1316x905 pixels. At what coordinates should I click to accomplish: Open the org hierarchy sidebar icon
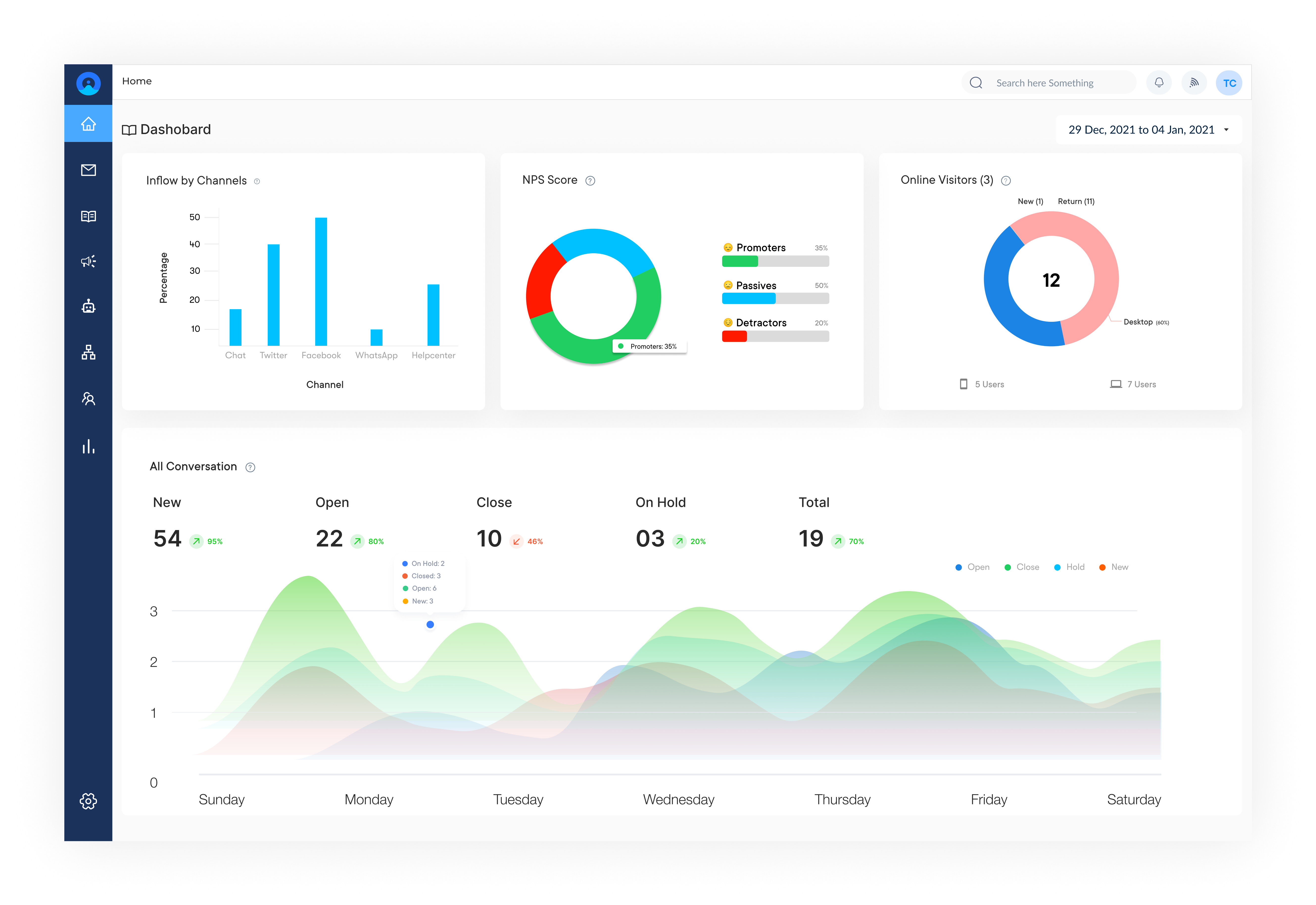(x=89, y=352)
